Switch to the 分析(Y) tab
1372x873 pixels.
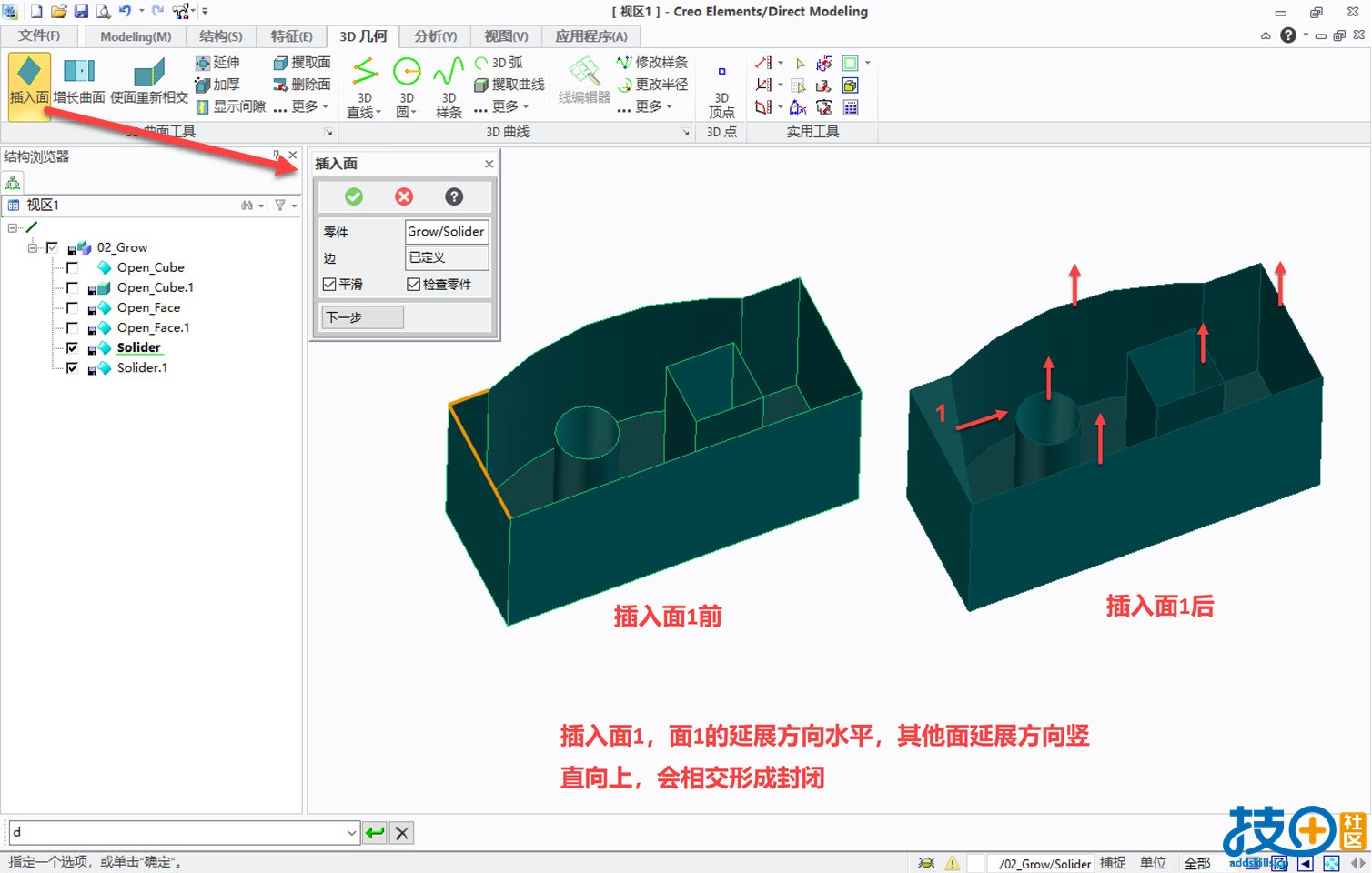click(x=435, y=36)
